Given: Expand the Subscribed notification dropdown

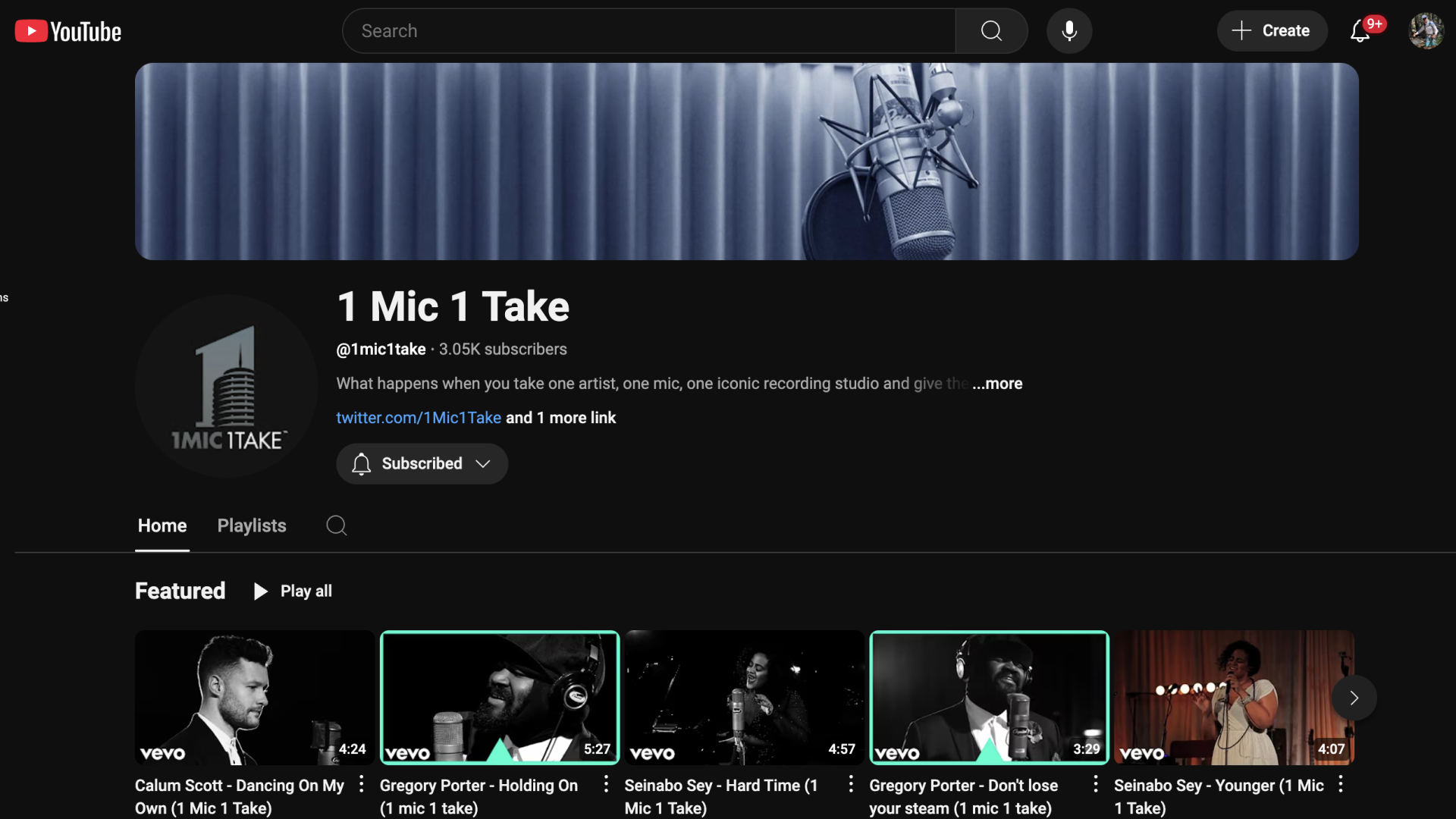Looking at the screenshot, I should (x=422, y=463).
